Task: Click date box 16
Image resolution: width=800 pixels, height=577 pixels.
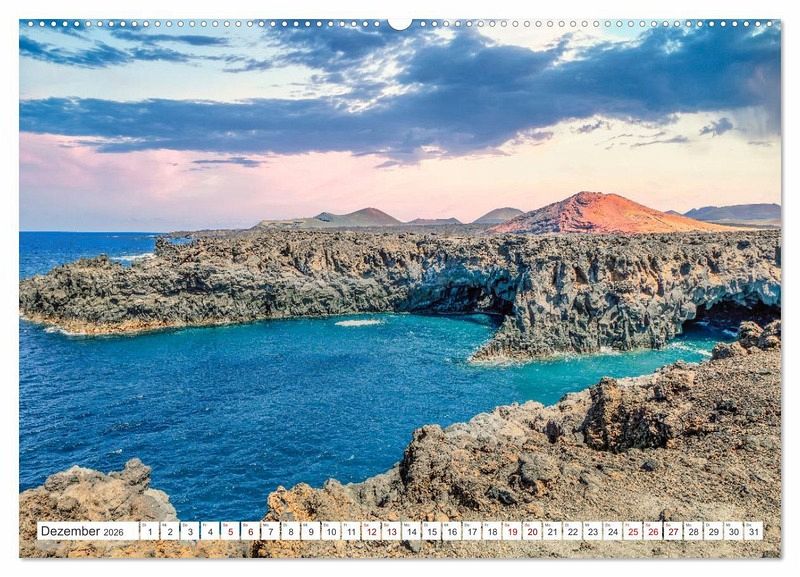Action: (451, 531)
